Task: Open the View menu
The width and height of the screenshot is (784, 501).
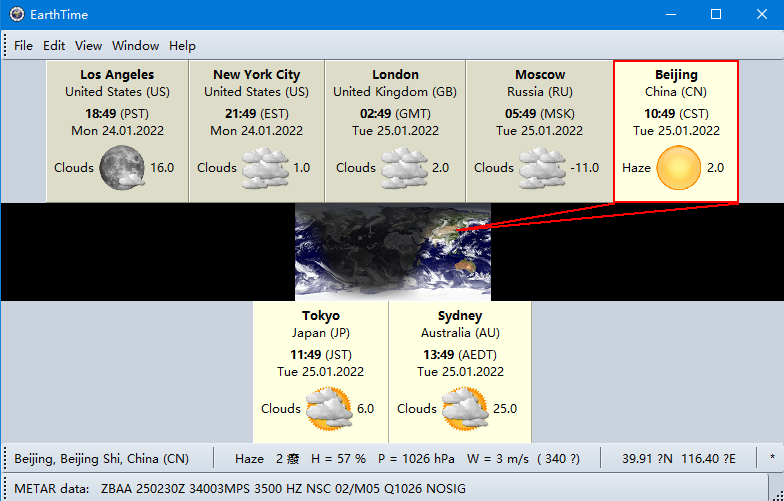Action: click(x=88, y=46)
